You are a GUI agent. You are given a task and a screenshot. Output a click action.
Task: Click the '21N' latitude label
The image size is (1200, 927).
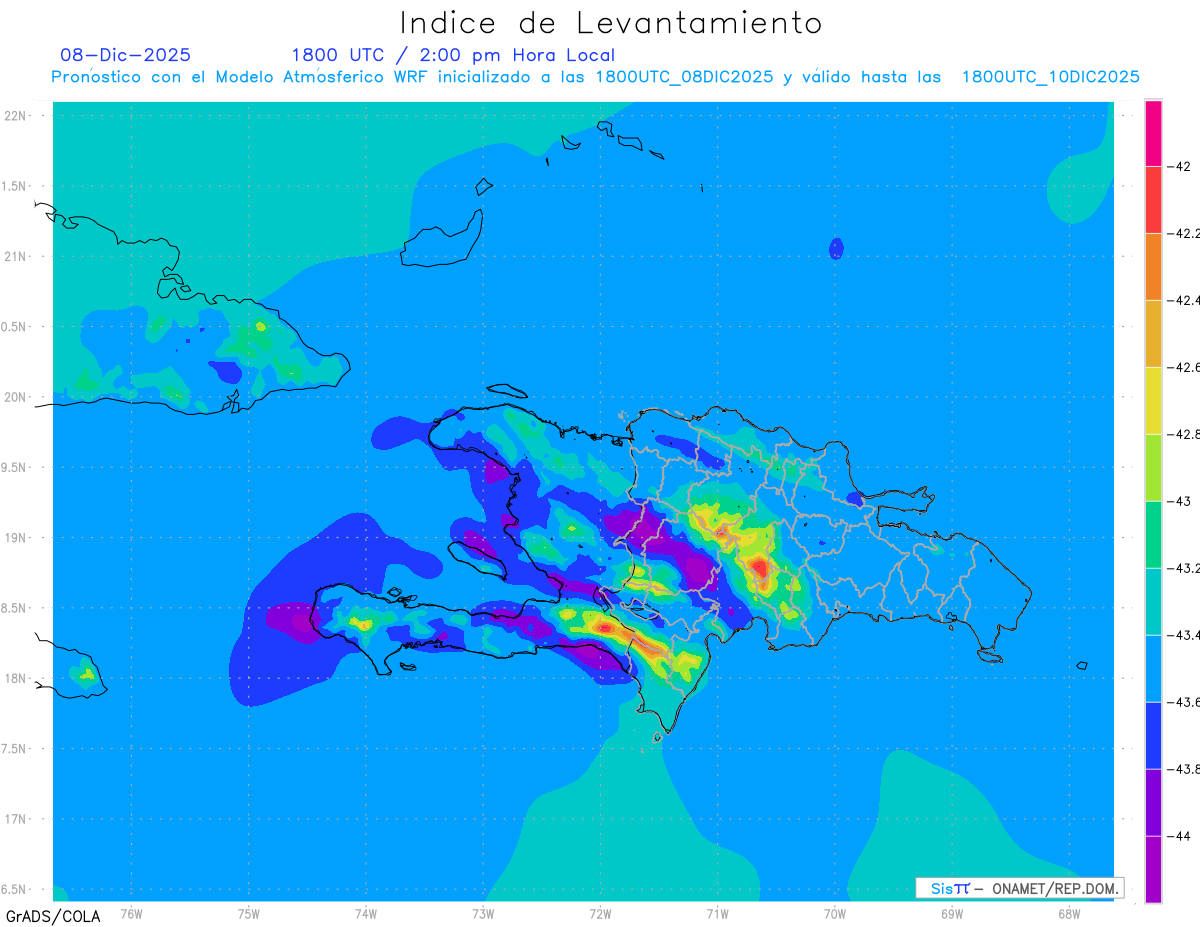coord(16,257)
